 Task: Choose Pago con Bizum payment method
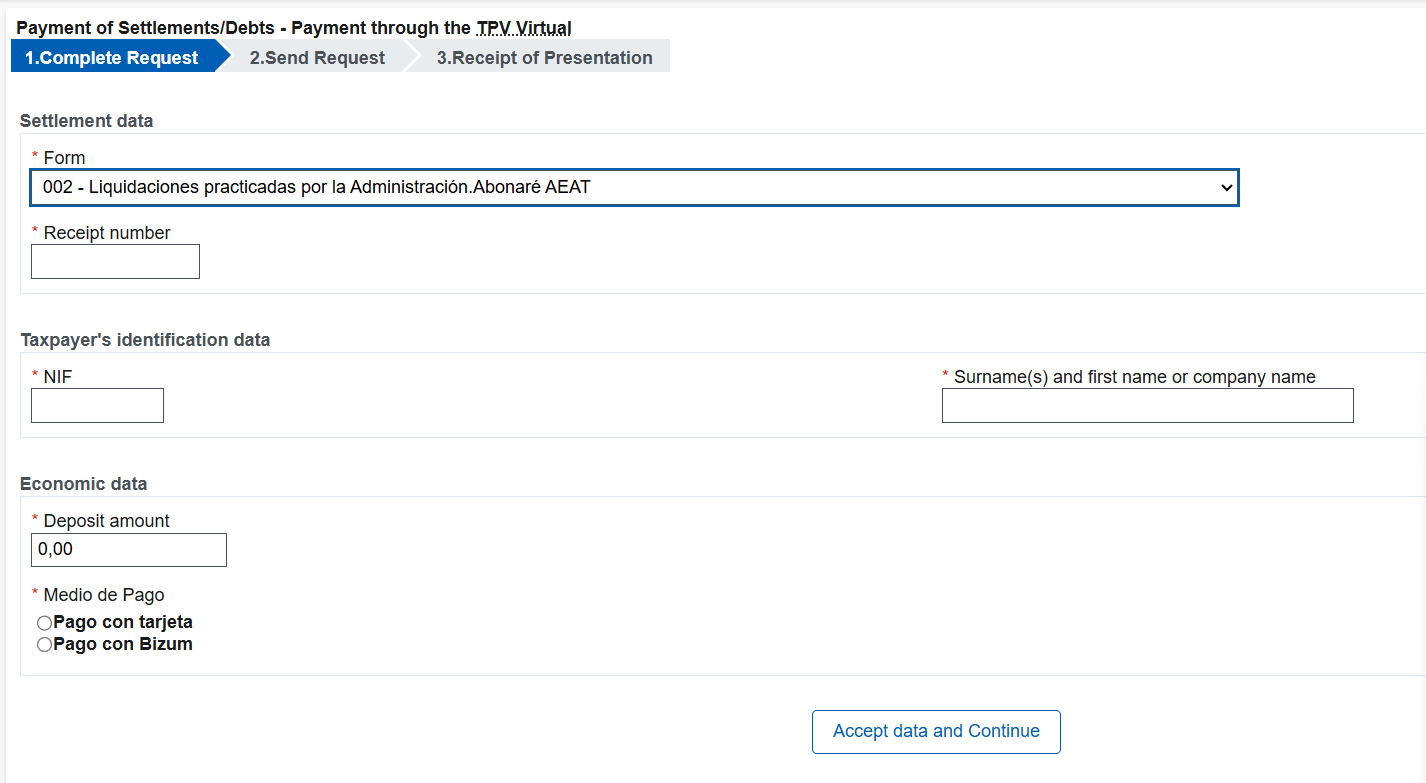[45, 645]
